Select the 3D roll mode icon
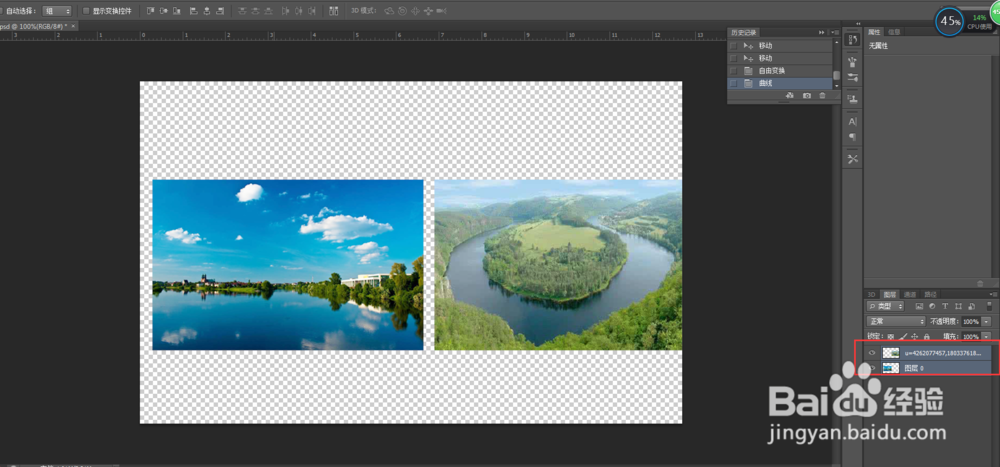The image size is (1000, 467). pos(402,11)
